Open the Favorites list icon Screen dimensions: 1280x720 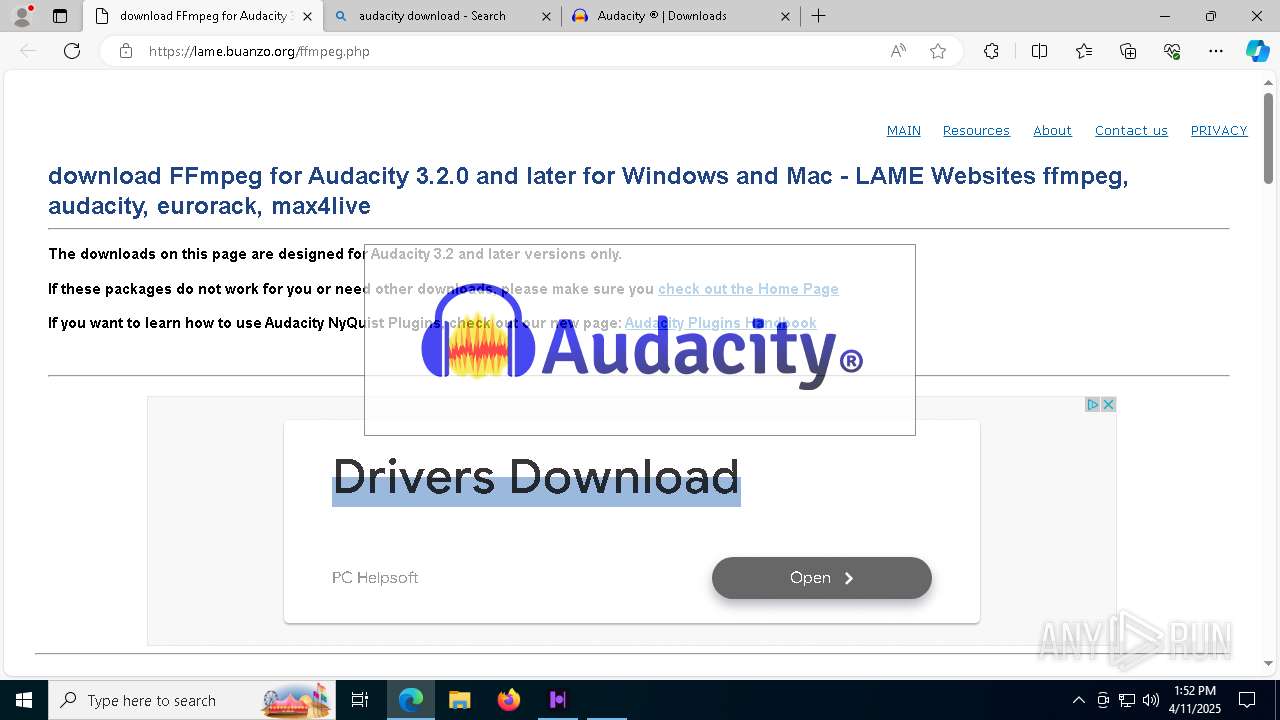tap(1084, 51)
